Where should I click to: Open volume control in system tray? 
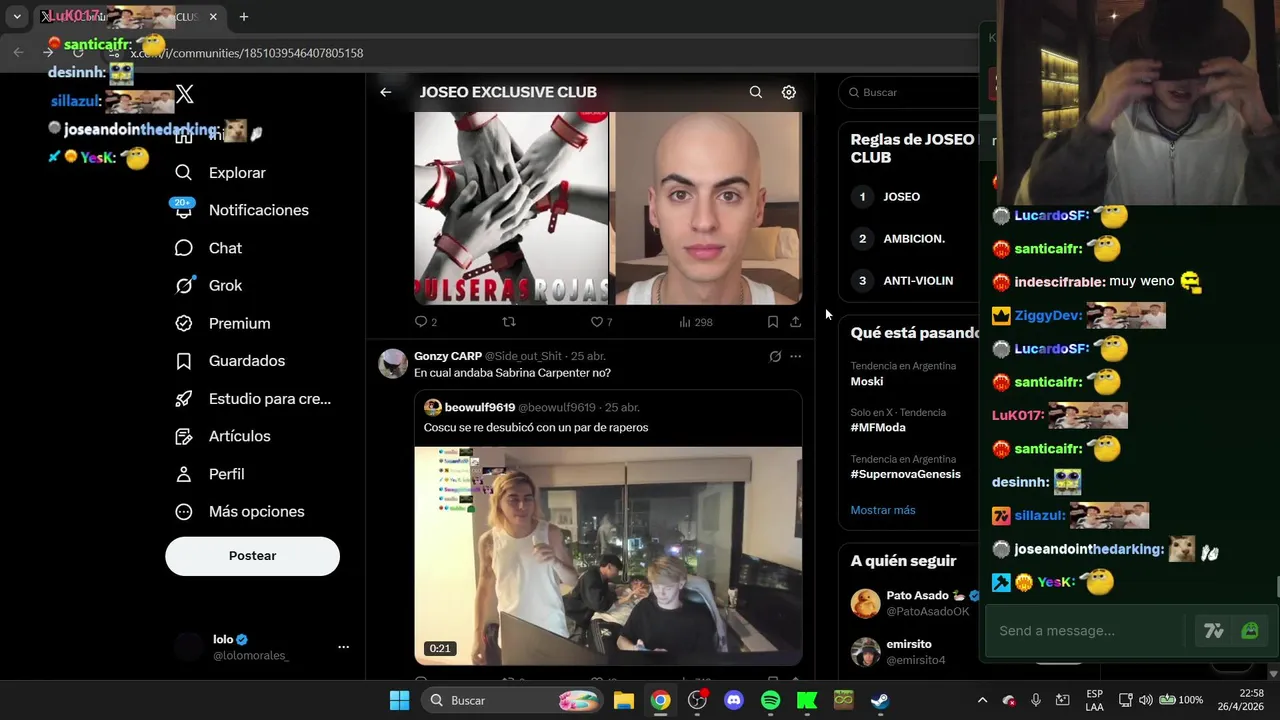1146,700
